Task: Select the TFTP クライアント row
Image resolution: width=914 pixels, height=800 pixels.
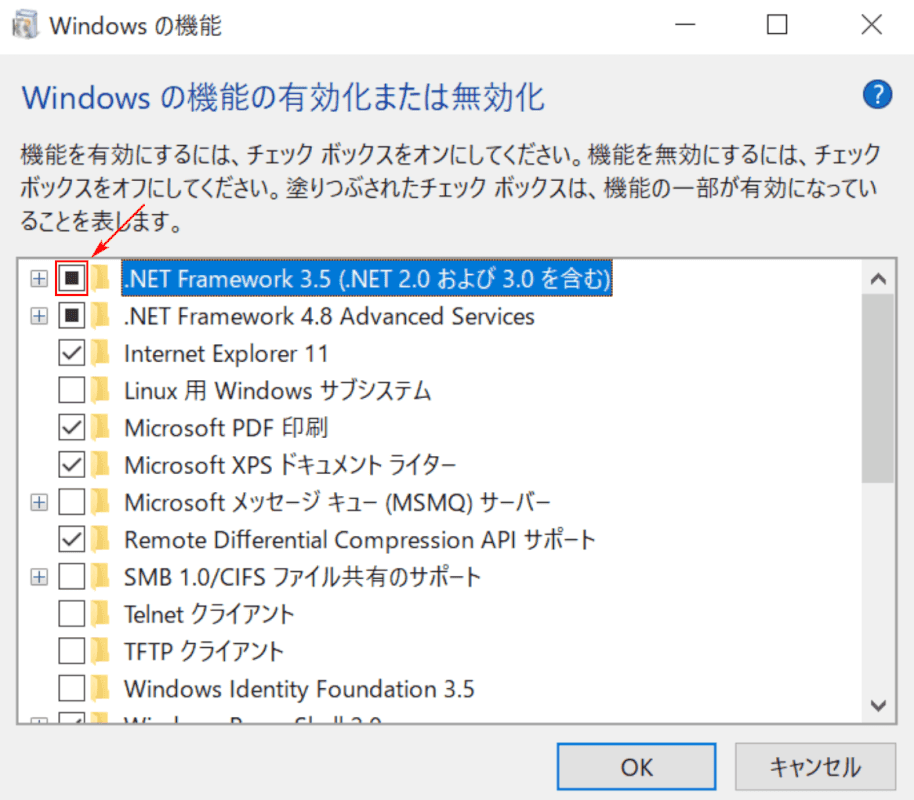Action: point(203,652)
